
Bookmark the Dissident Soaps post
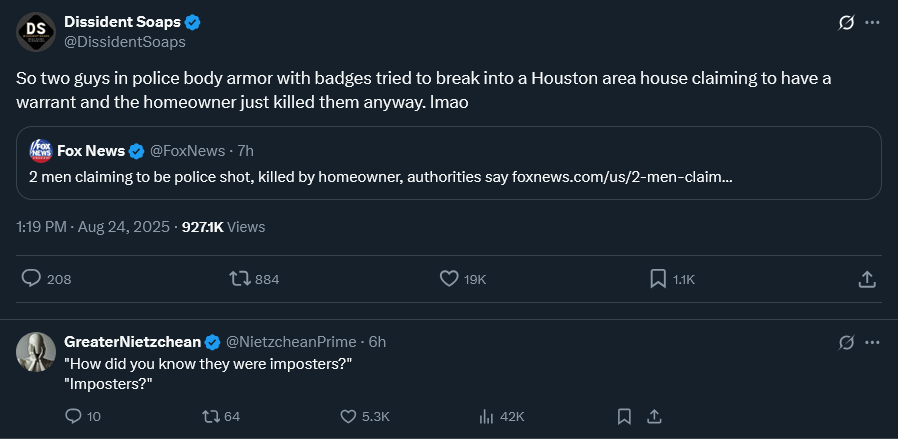click(x=657, y=279)
